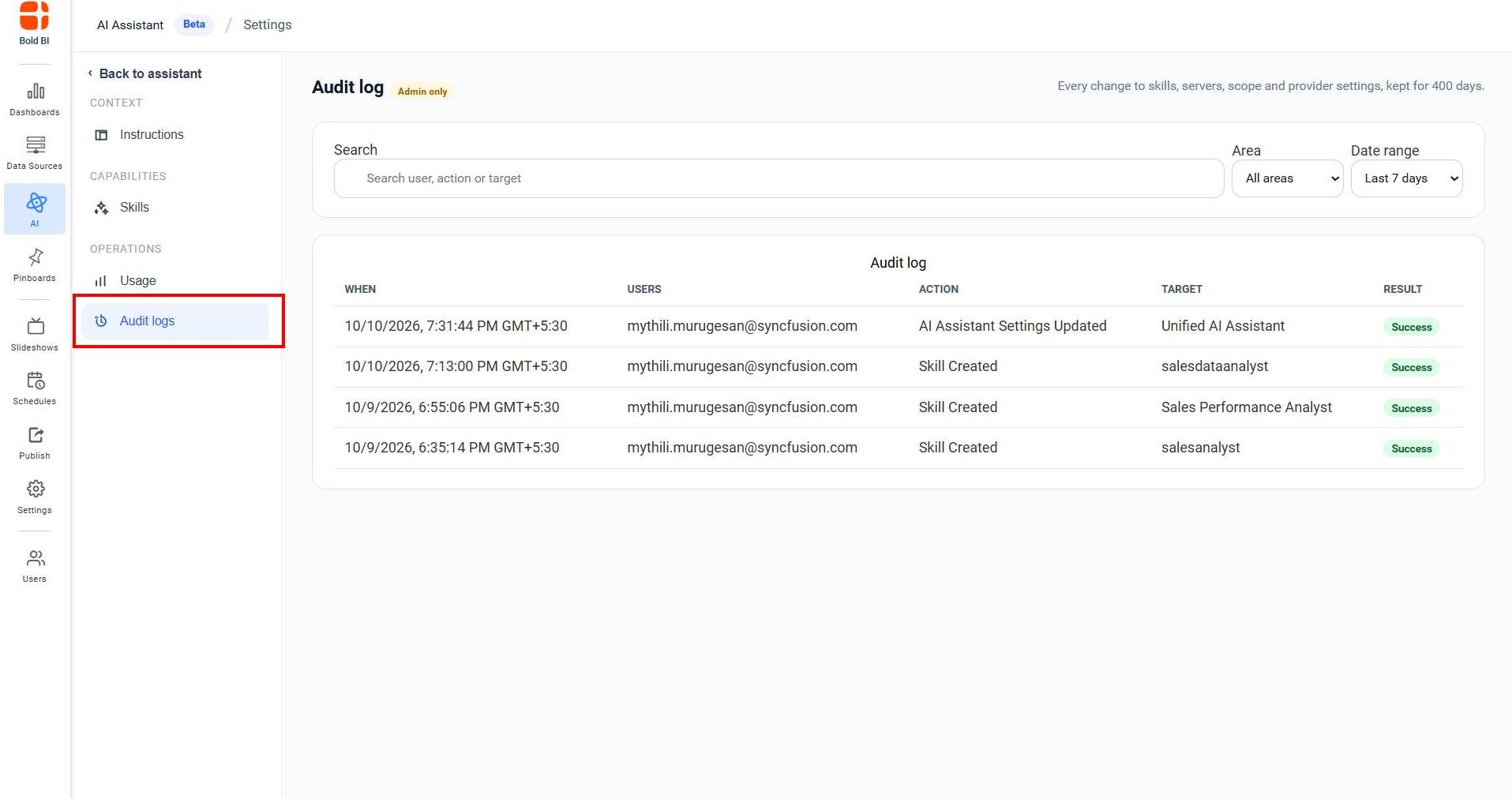Select Audit logs menu item
Image resolution: width=1512 pixels, height=799 pixels.
175,321
